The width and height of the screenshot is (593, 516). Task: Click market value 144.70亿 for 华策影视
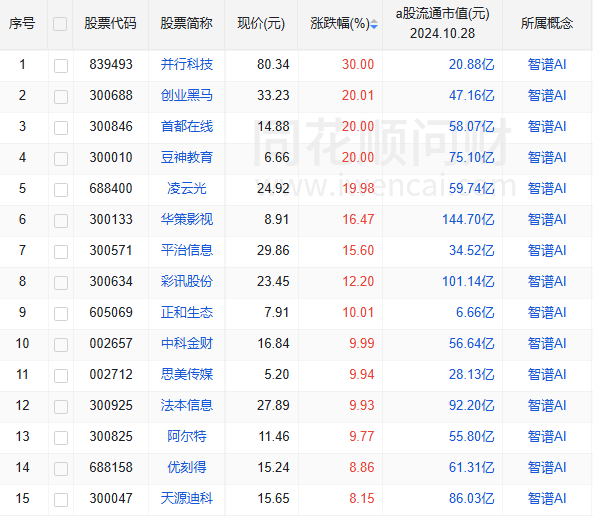tap(468, 219)
